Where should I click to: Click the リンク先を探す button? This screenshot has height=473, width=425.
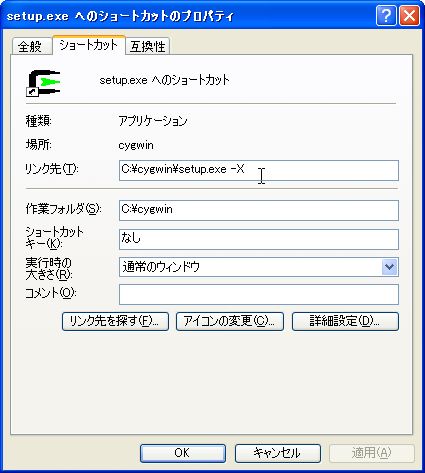[115, 321]
